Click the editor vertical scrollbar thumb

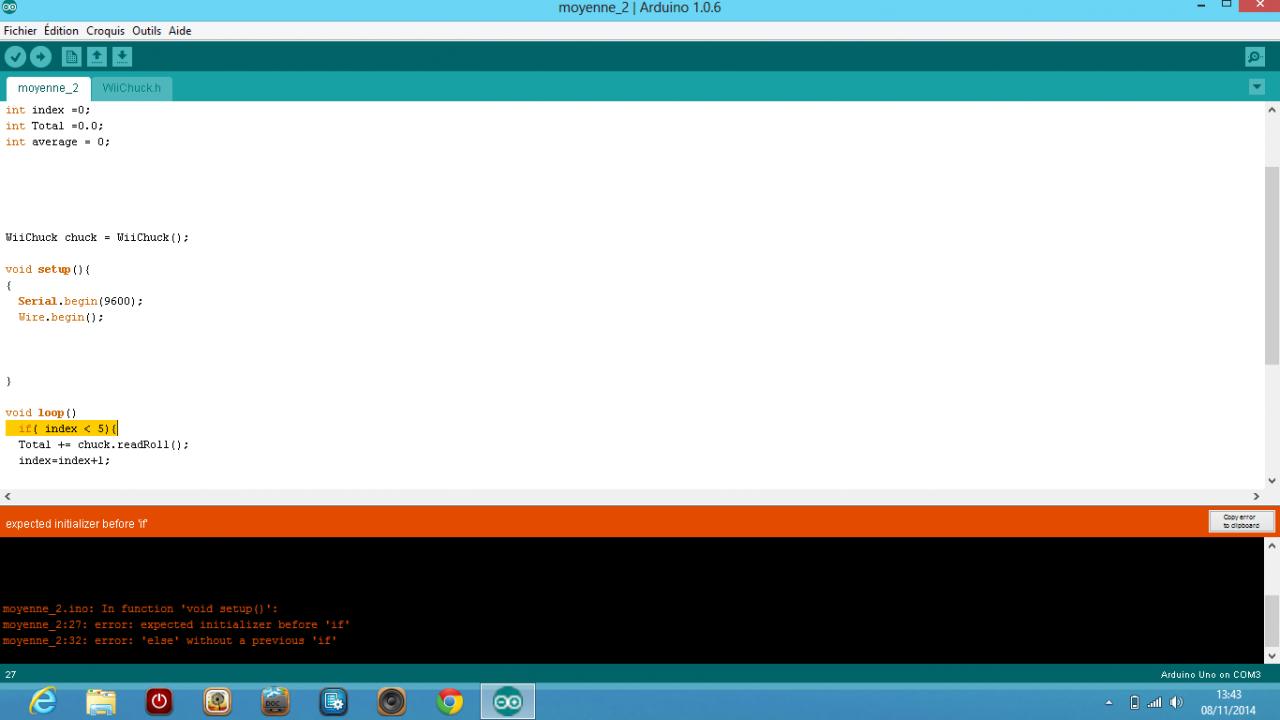click(x=1272, y=266)
